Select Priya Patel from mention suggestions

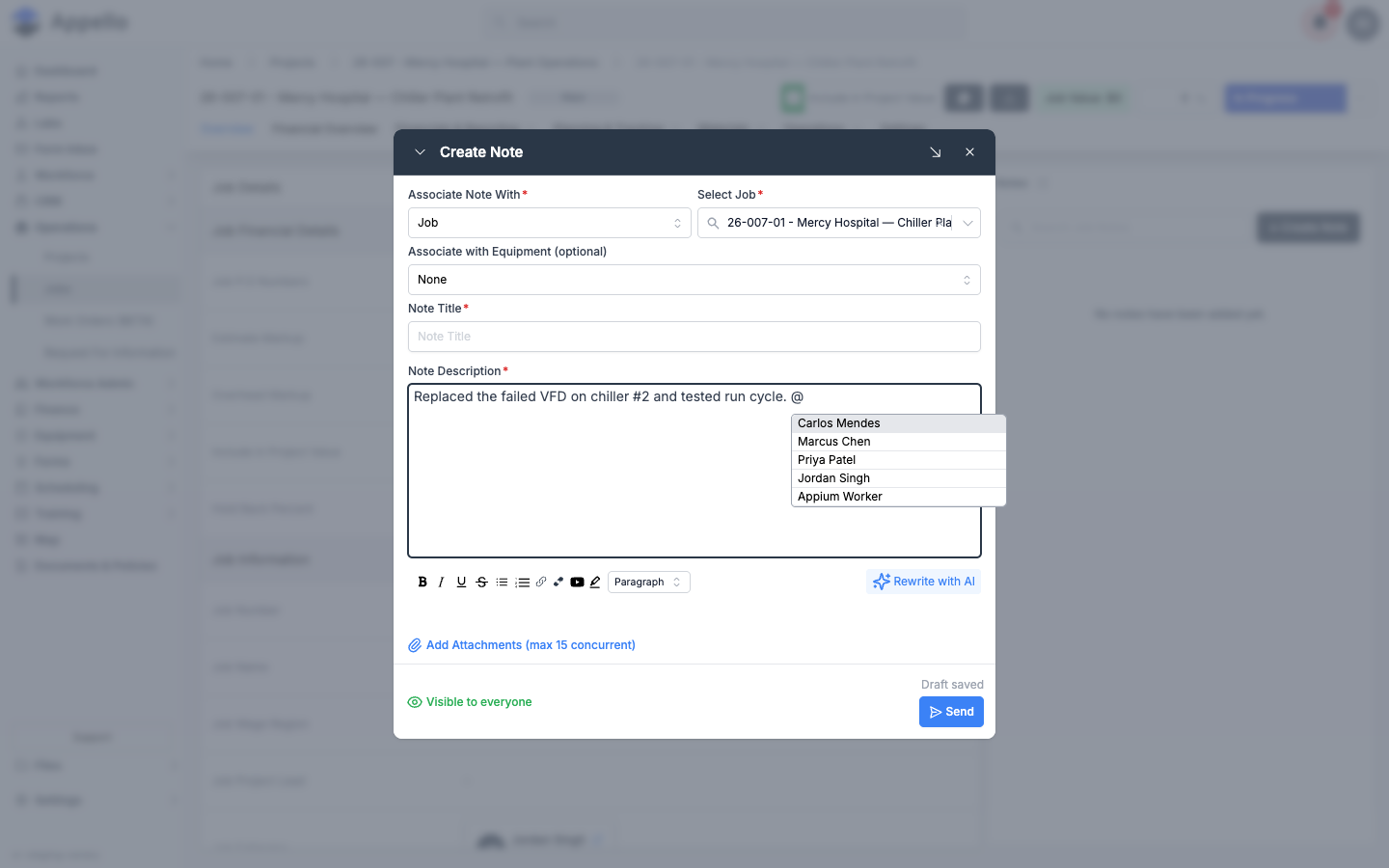pos(899,460)
